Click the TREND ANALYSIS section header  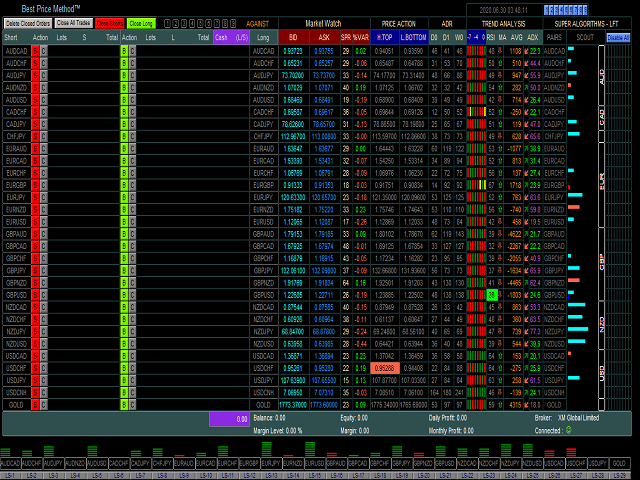click(x=504, y=24)
